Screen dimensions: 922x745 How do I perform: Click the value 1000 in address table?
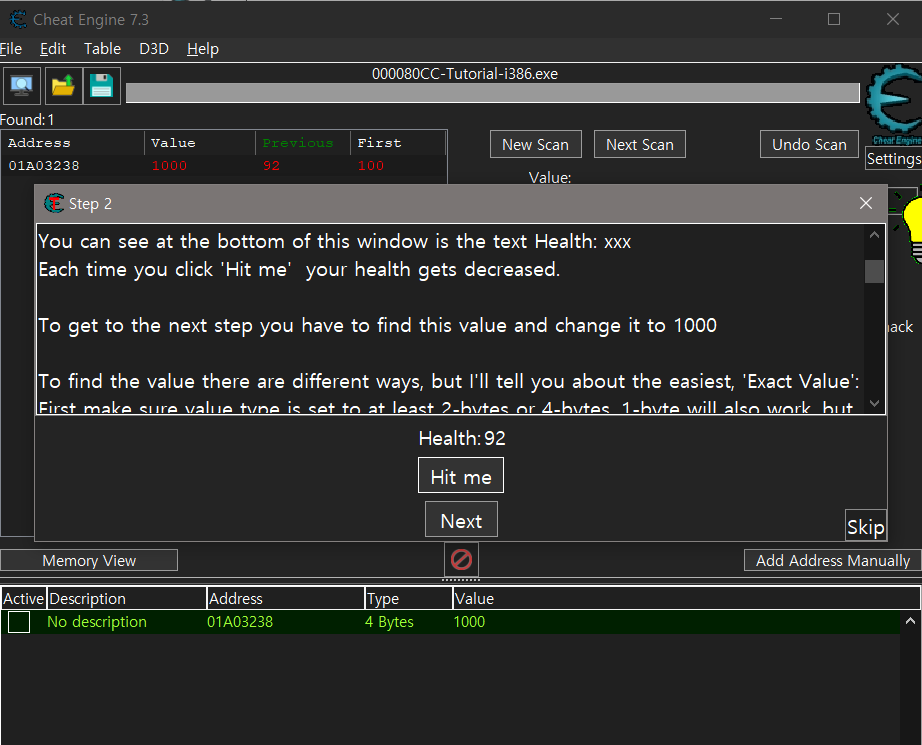click(469, 622)
